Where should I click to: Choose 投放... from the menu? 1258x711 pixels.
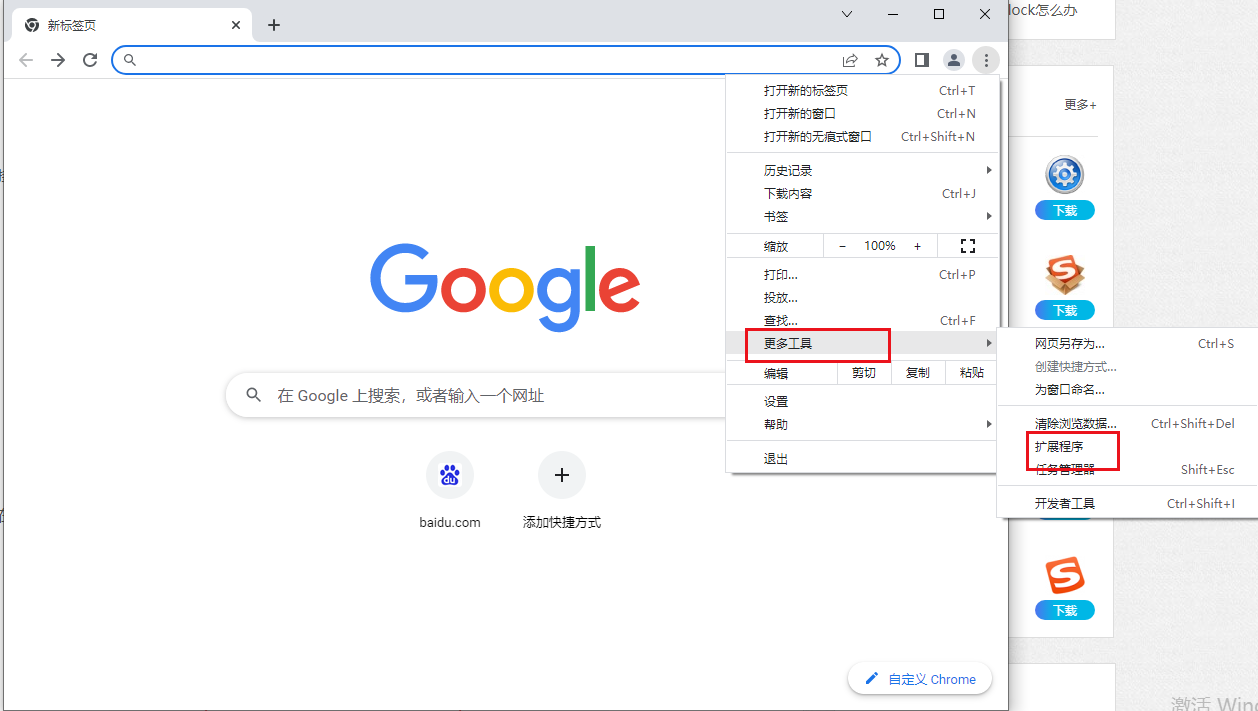click(862, 297)
